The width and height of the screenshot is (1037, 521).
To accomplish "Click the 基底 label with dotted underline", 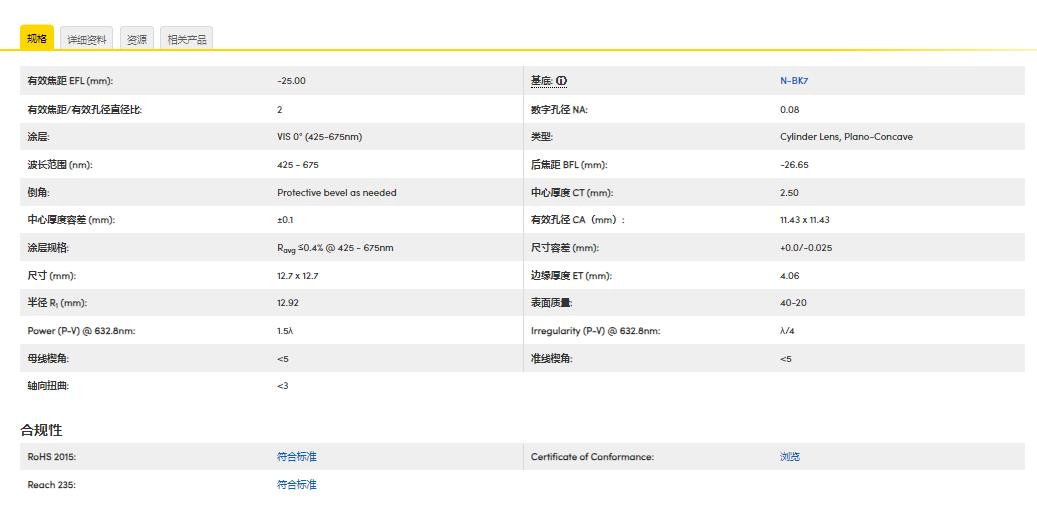I will click(x=541, y=81).
